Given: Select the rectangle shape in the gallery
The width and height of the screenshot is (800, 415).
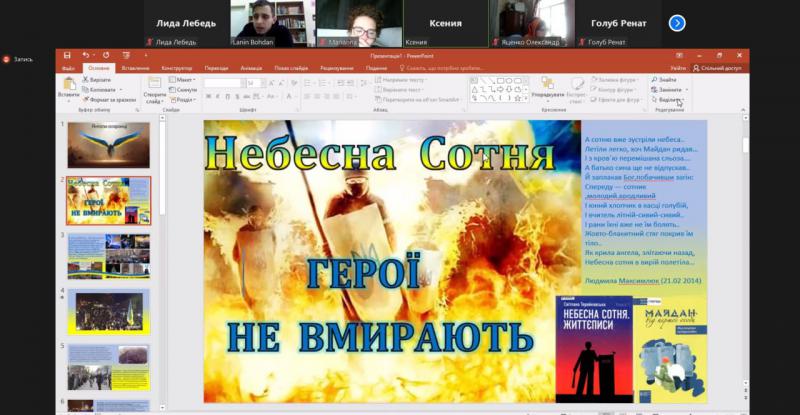Looking at the screenshot, I should click(x=501, y=81).
